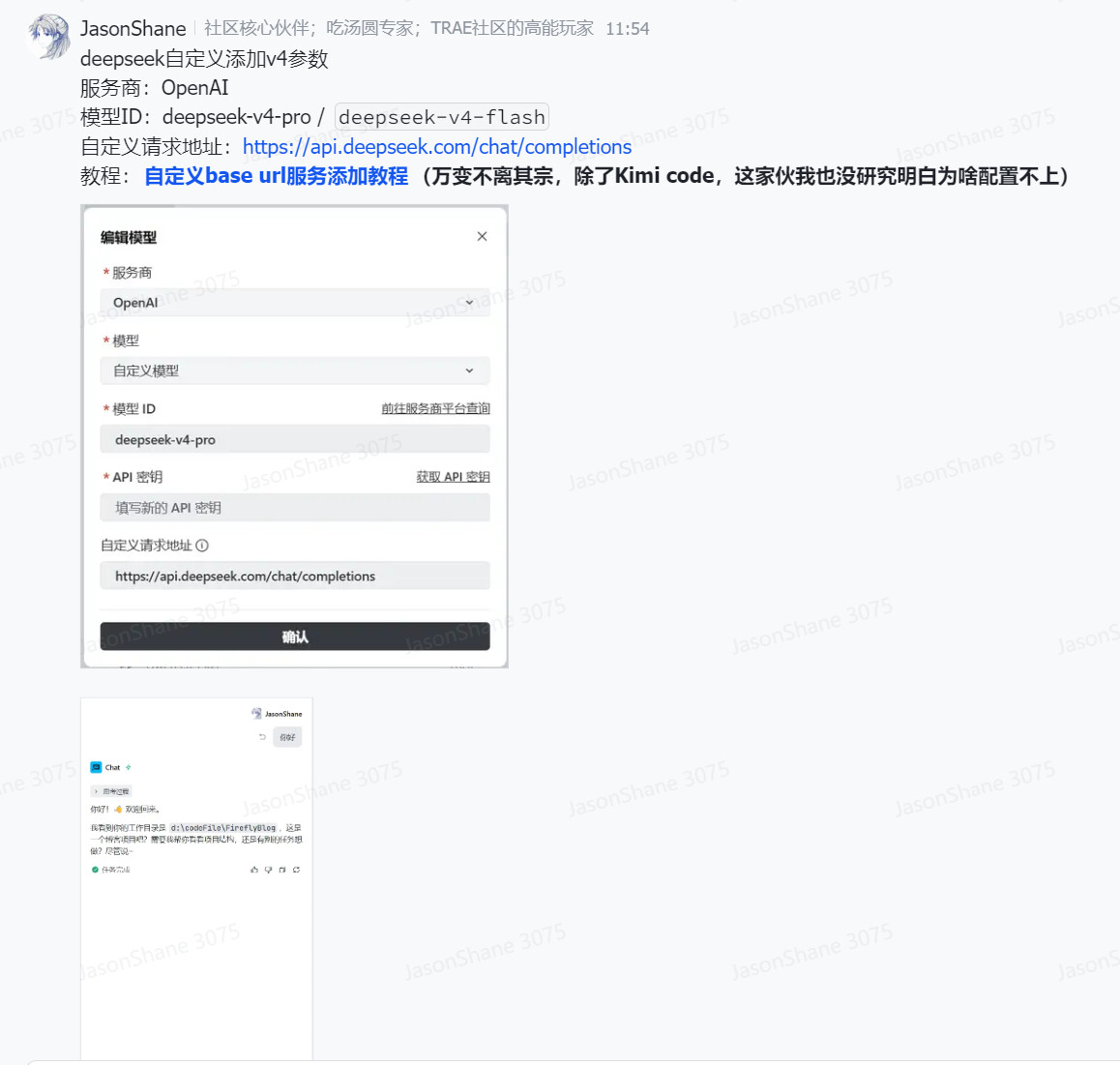Click the 确认 button
Image resolution: width=1120 pixels, height=1065 pixels.
pyautogui.click(x=295, y=636)
